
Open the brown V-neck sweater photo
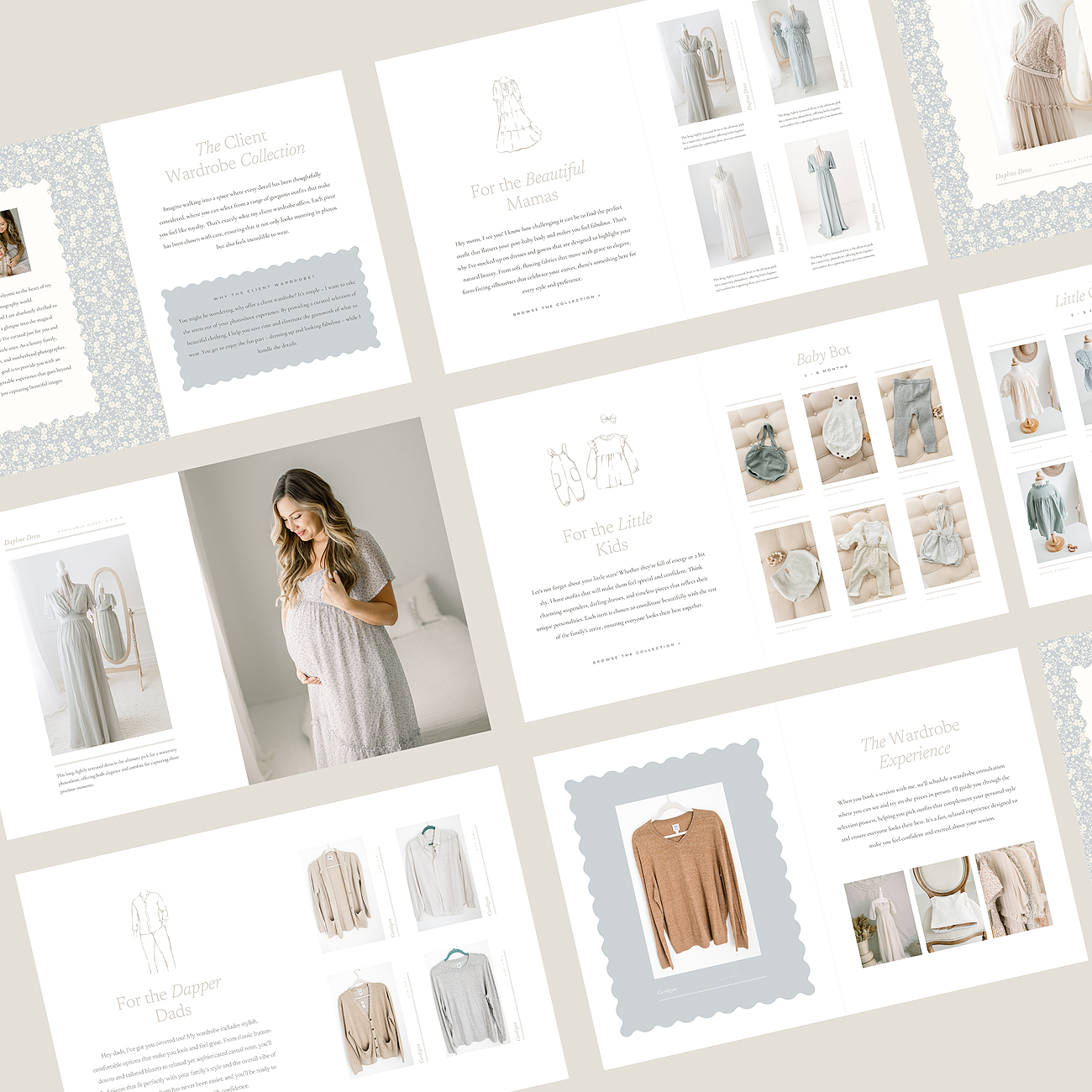[x=688, y=880]
